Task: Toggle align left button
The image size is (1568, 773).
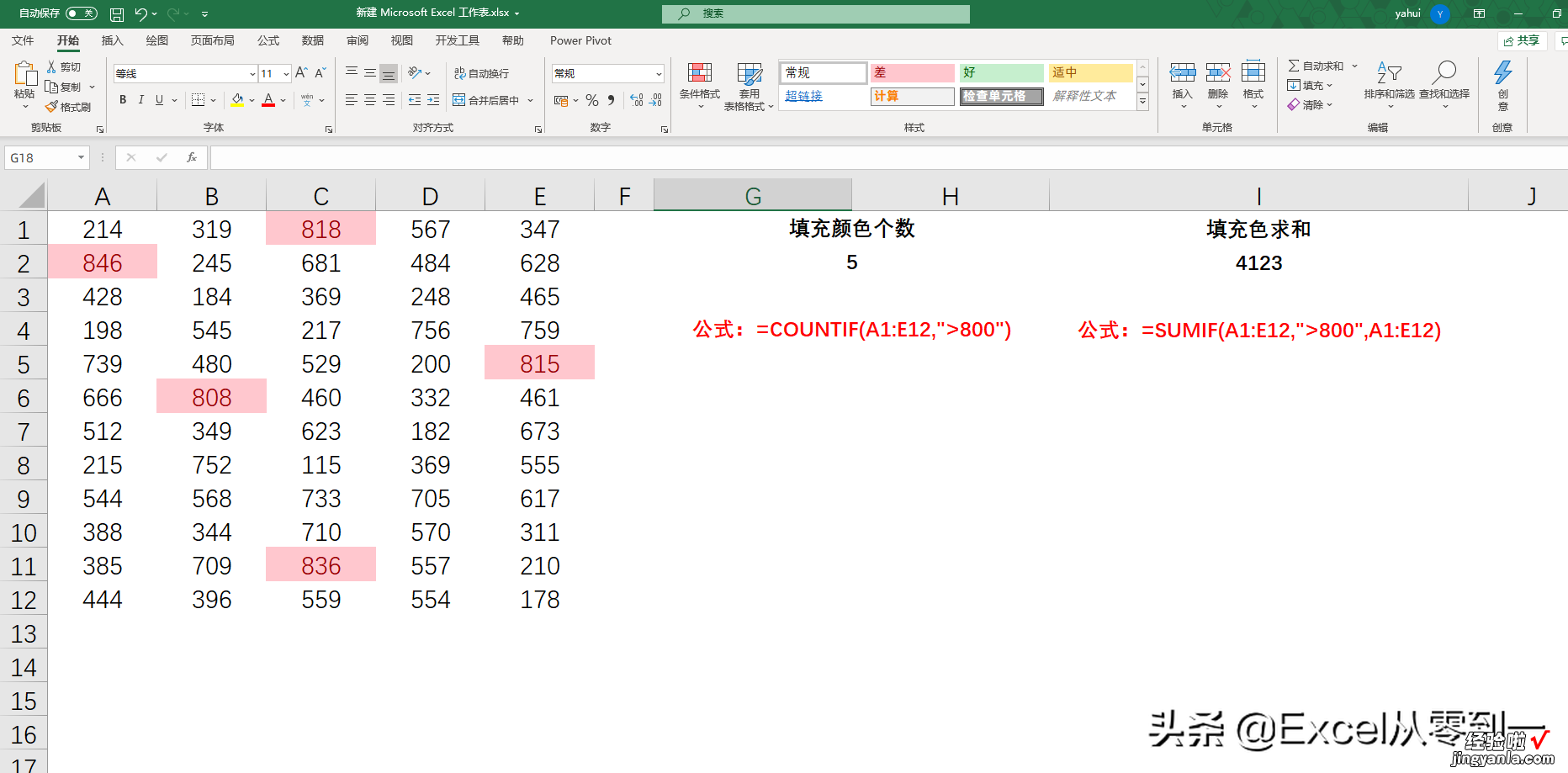Action: click(352, 100)
